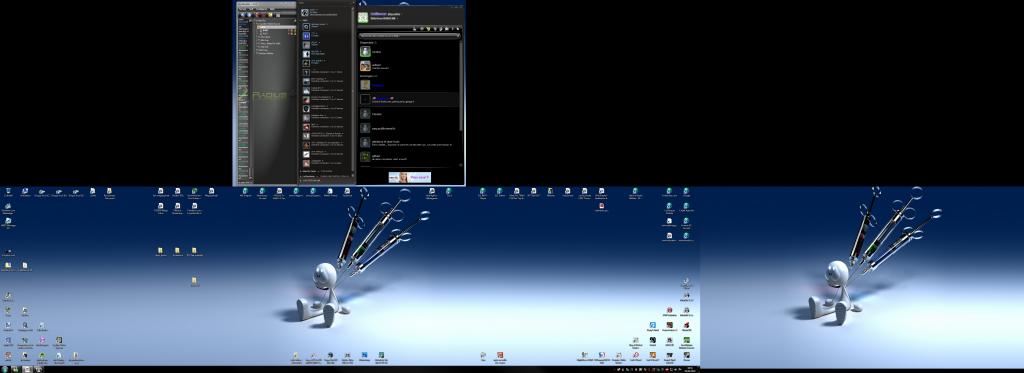Select the highlighted contact row with the black avatar
1024x373 pixels.
409,100
